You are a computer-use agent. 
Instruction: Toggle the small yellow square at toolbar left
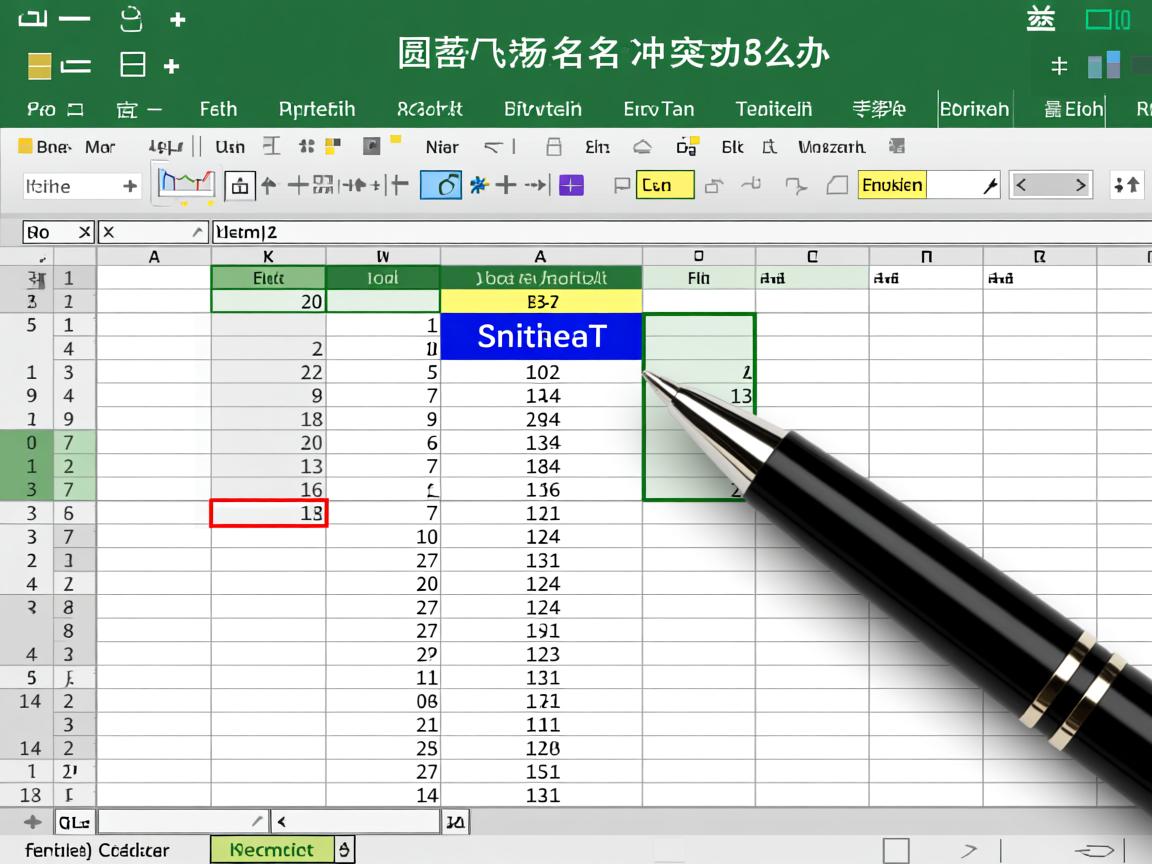(x=23, y=146)
